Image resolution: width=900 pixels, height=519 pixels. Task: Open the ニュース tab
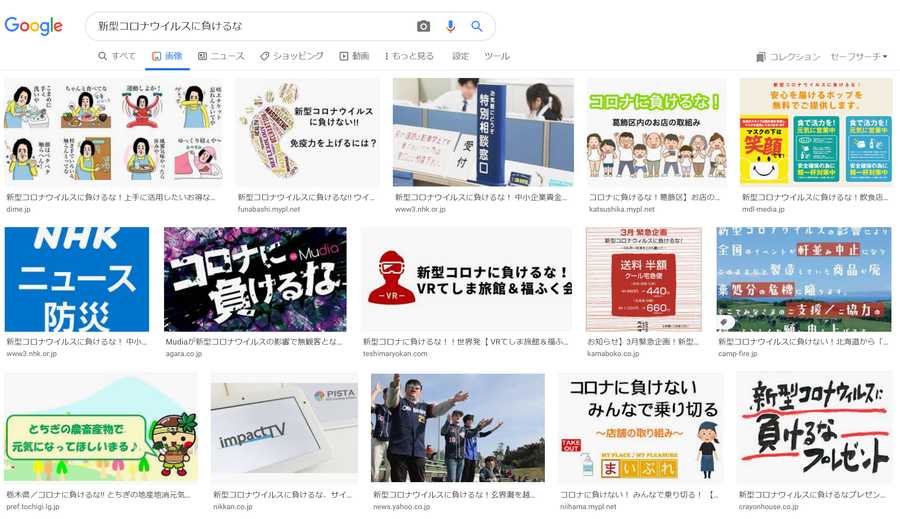221,56
